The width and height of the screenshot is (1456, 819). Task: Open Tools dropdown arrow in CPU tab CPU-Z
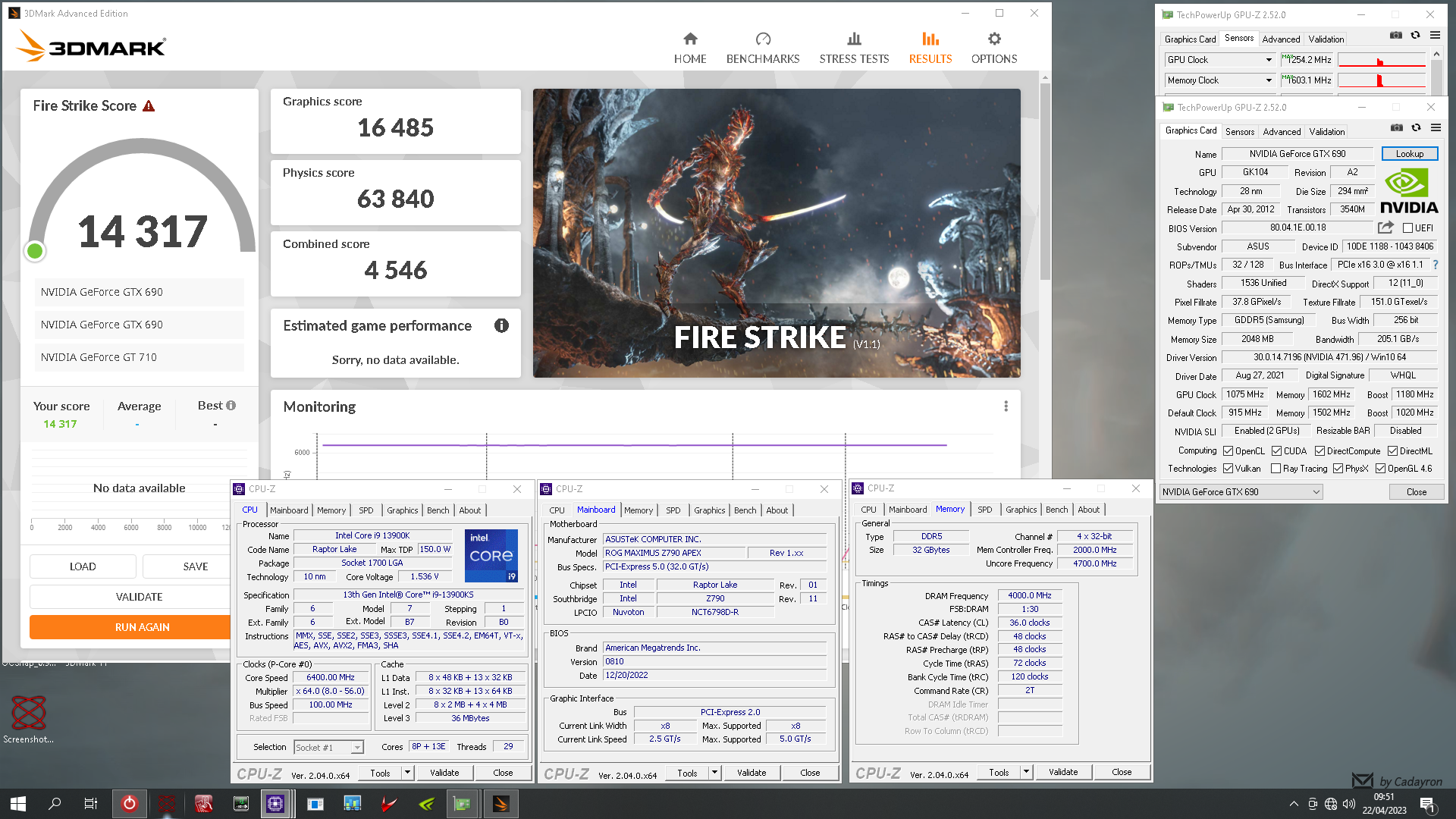click(x=407, y=773)
